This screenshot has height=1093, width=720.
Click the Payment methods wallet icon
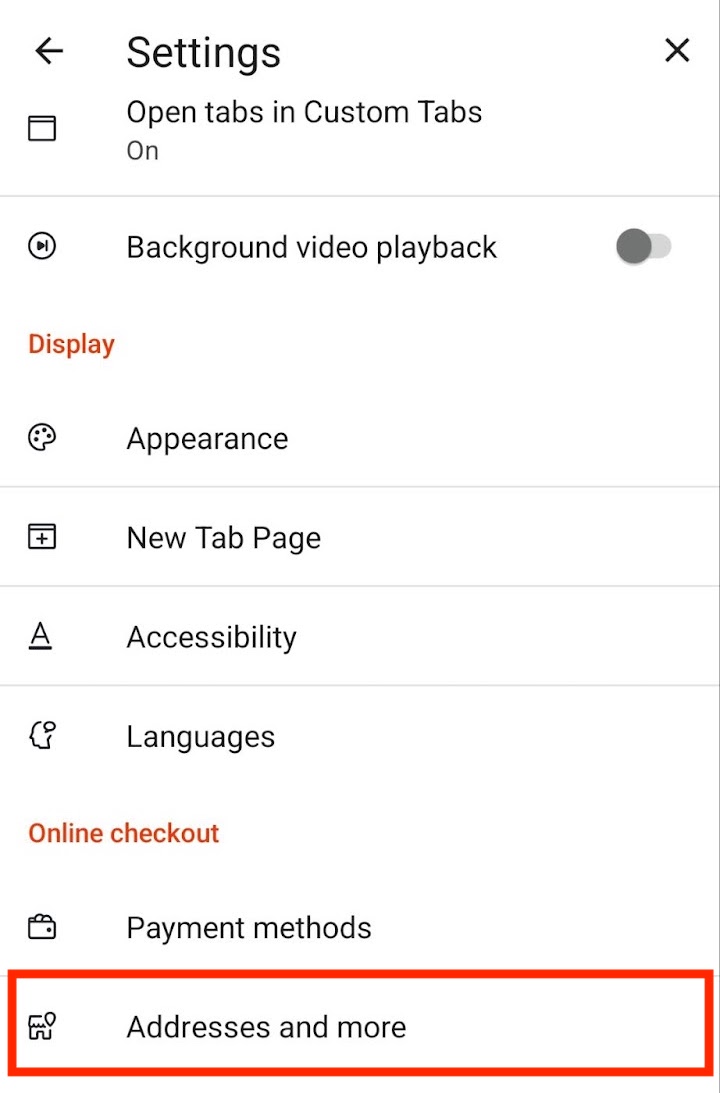tap(42, 927)
